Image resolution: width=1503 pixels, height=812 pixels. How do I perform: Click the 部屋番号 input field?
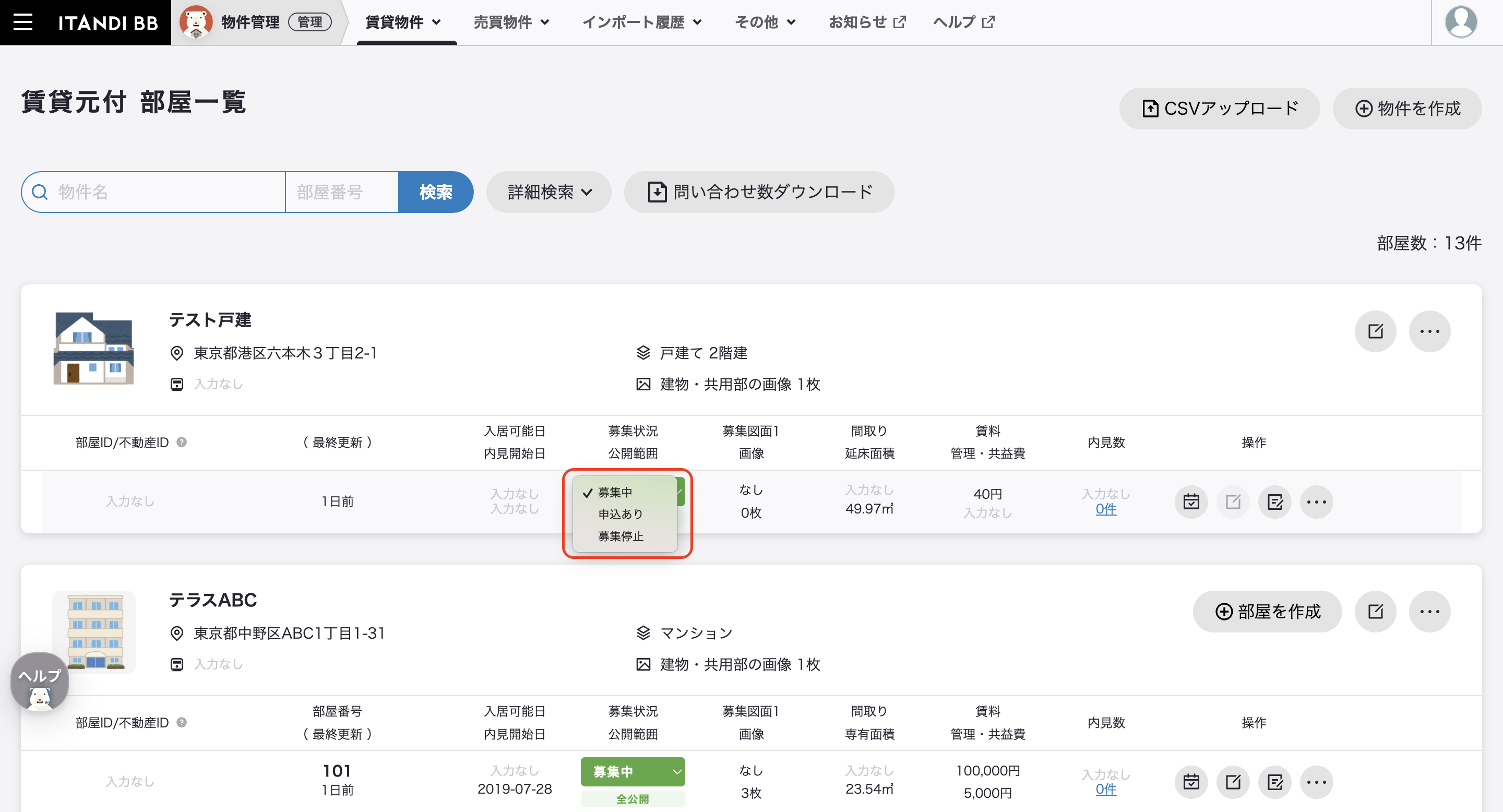click(x=342, y=192)
